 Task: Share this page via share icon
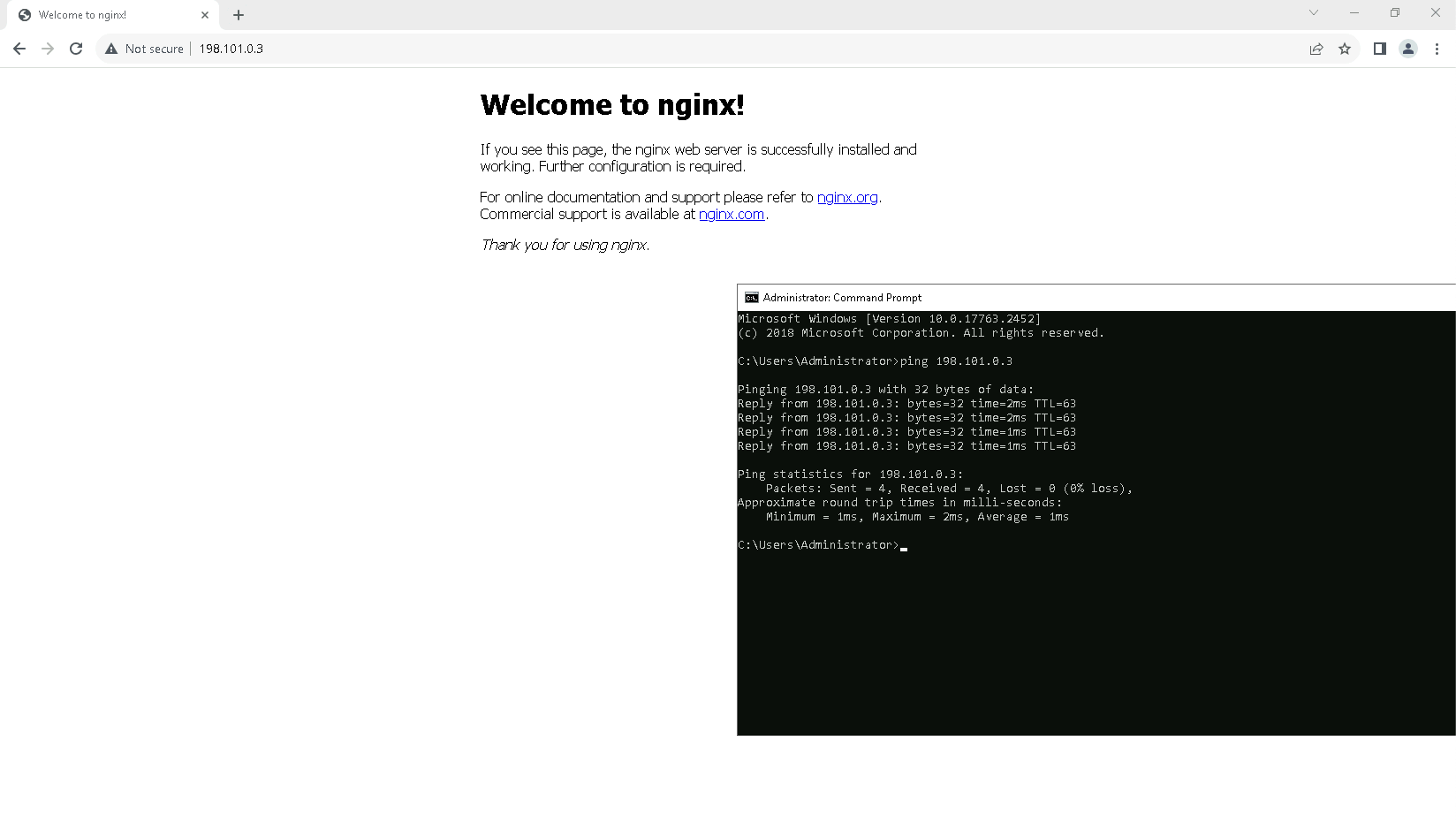1316,49
